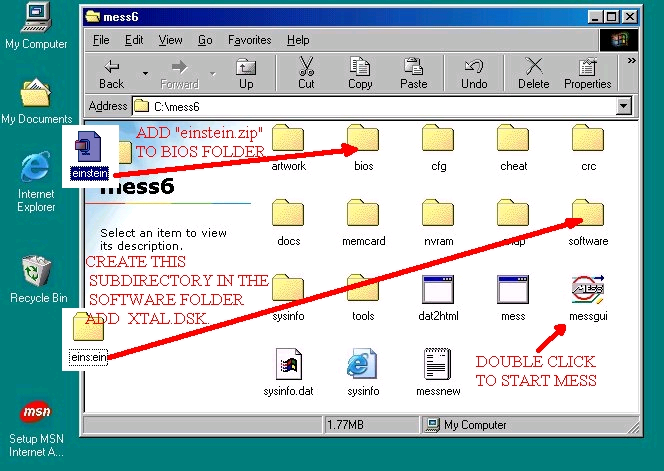The height and width of the screenshot is (471, 664).
Task: Close the mess6 window
Action: tap(630, 17)
